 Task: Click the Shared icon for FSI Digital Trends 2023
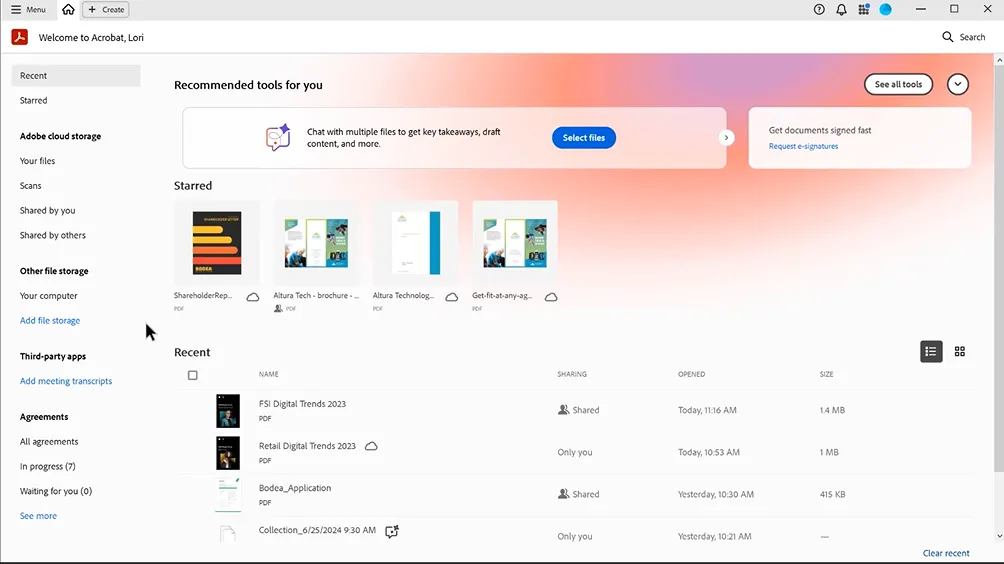pyautogui.click(x=563, y=410)
